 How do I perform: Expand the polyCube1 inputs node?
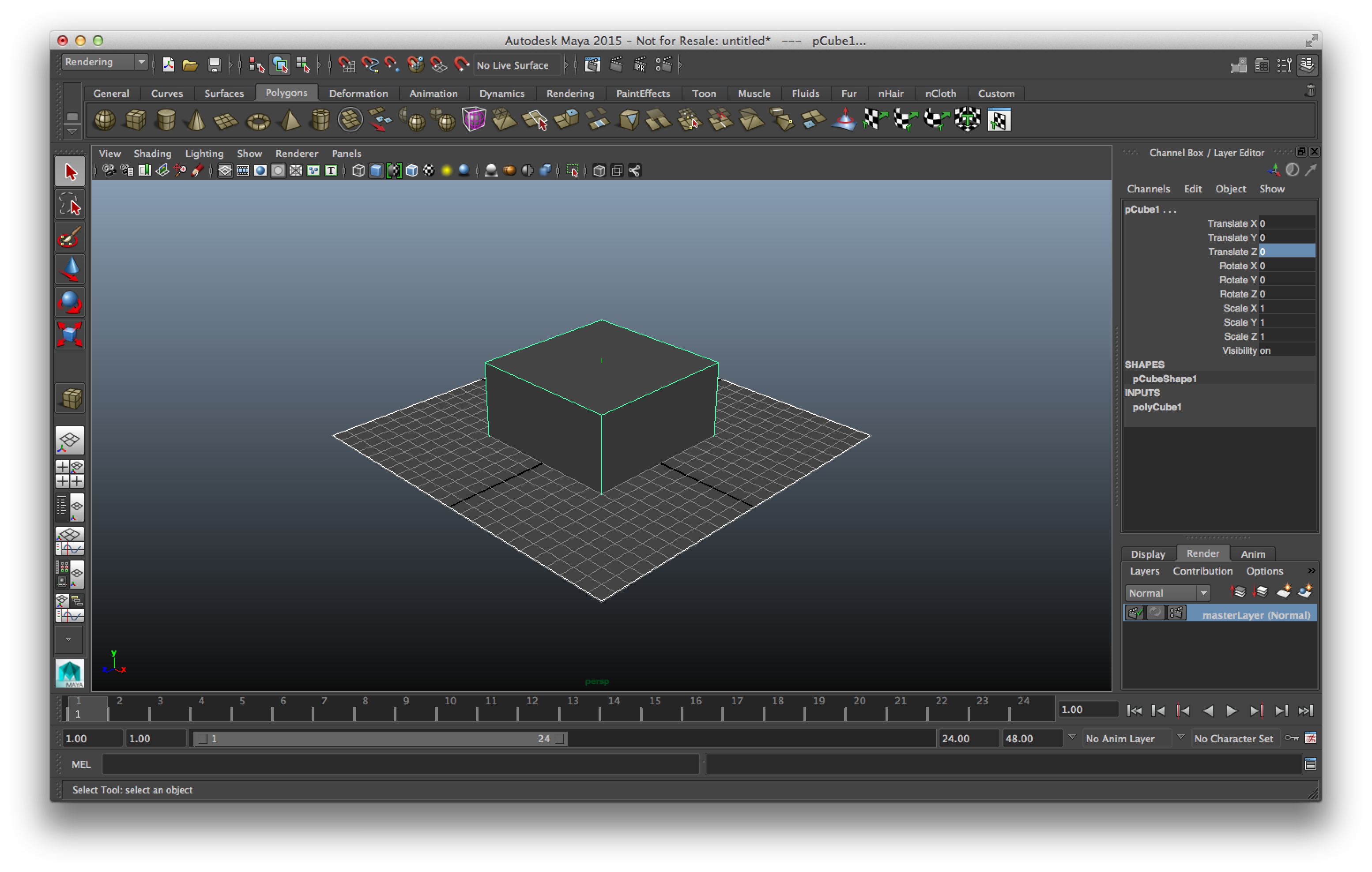1159,407
